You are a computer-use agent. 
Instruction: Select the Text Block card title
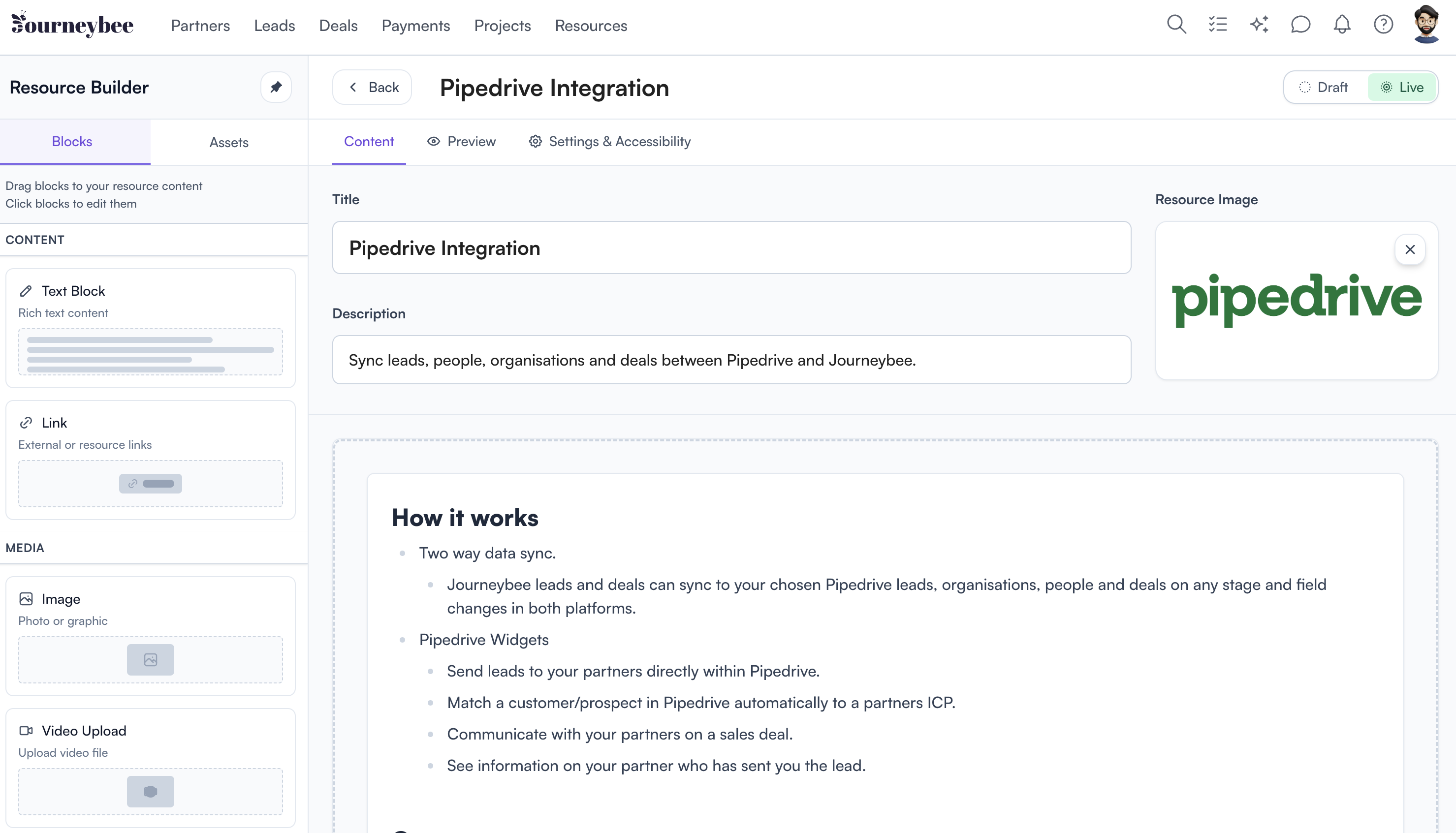coord(73,291)
